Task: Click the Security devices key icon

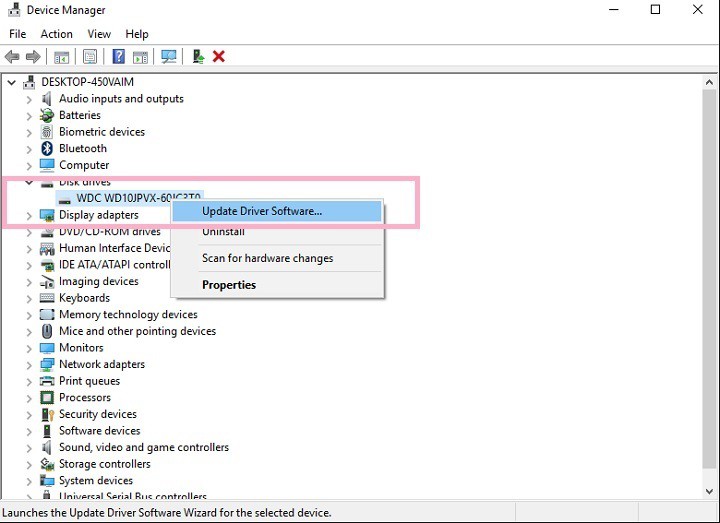Action: [48, 414]
